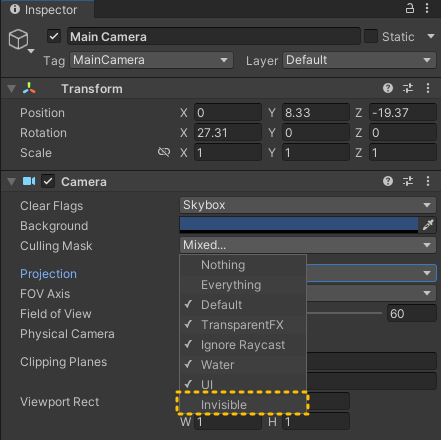Viewport: 441px width, 440px height.
Task: Open Transform component more options menu
Action: [x=428, y=88]
